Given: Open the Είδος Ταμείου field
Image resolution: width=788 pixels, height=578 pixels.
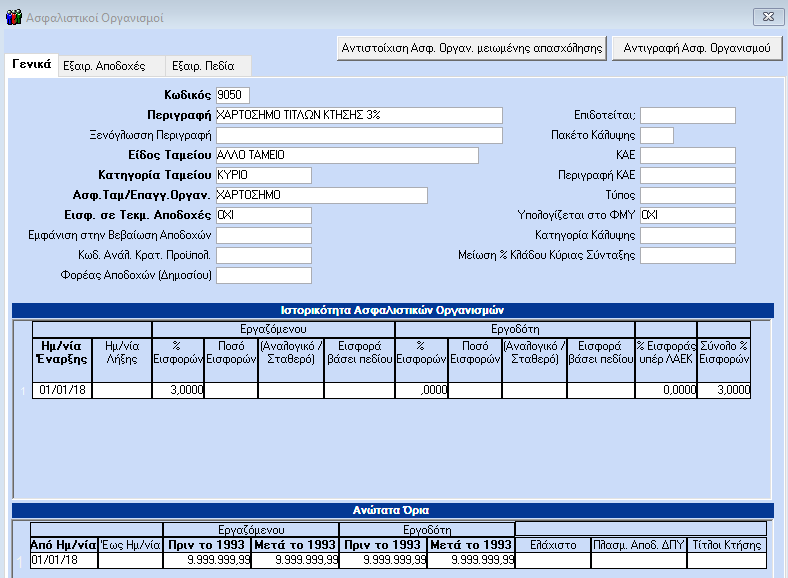Looking at the screenshot, I should pyautogui.click(x=346, y=155).
